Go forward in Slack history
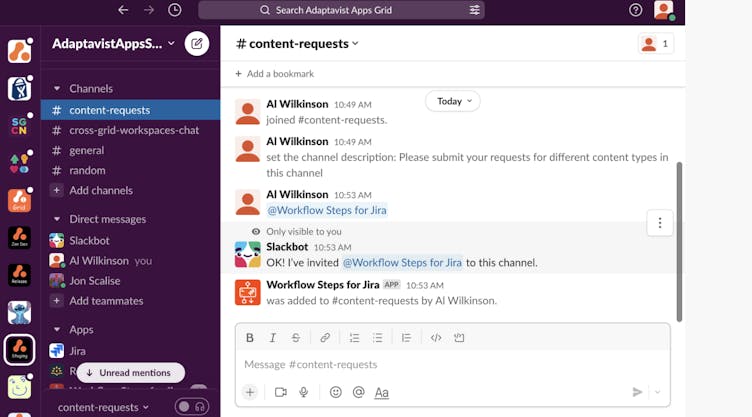The image size is (752, 417). point(149,10)
